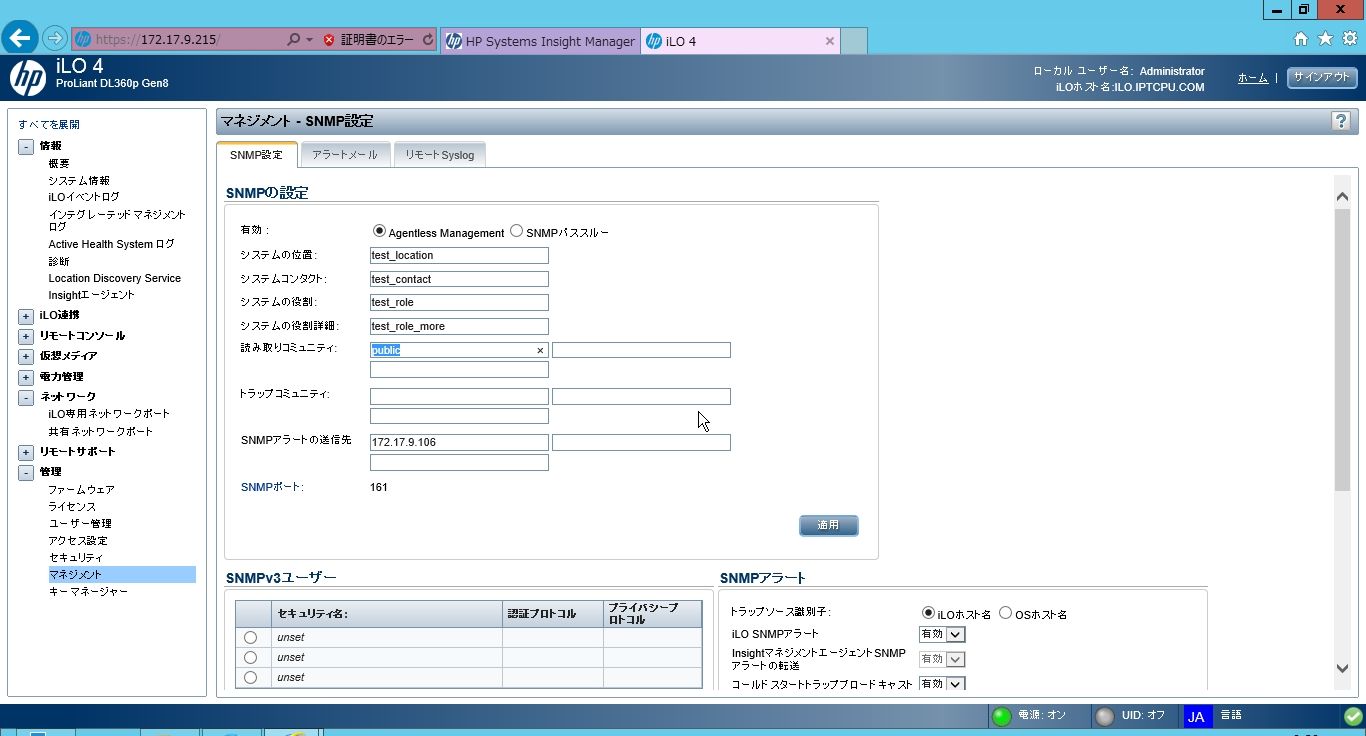Image resolution: width=1366 pixels, height=736 pixels.
Task: Click the サインアウト button
Action: click(x=1322, y=77)
